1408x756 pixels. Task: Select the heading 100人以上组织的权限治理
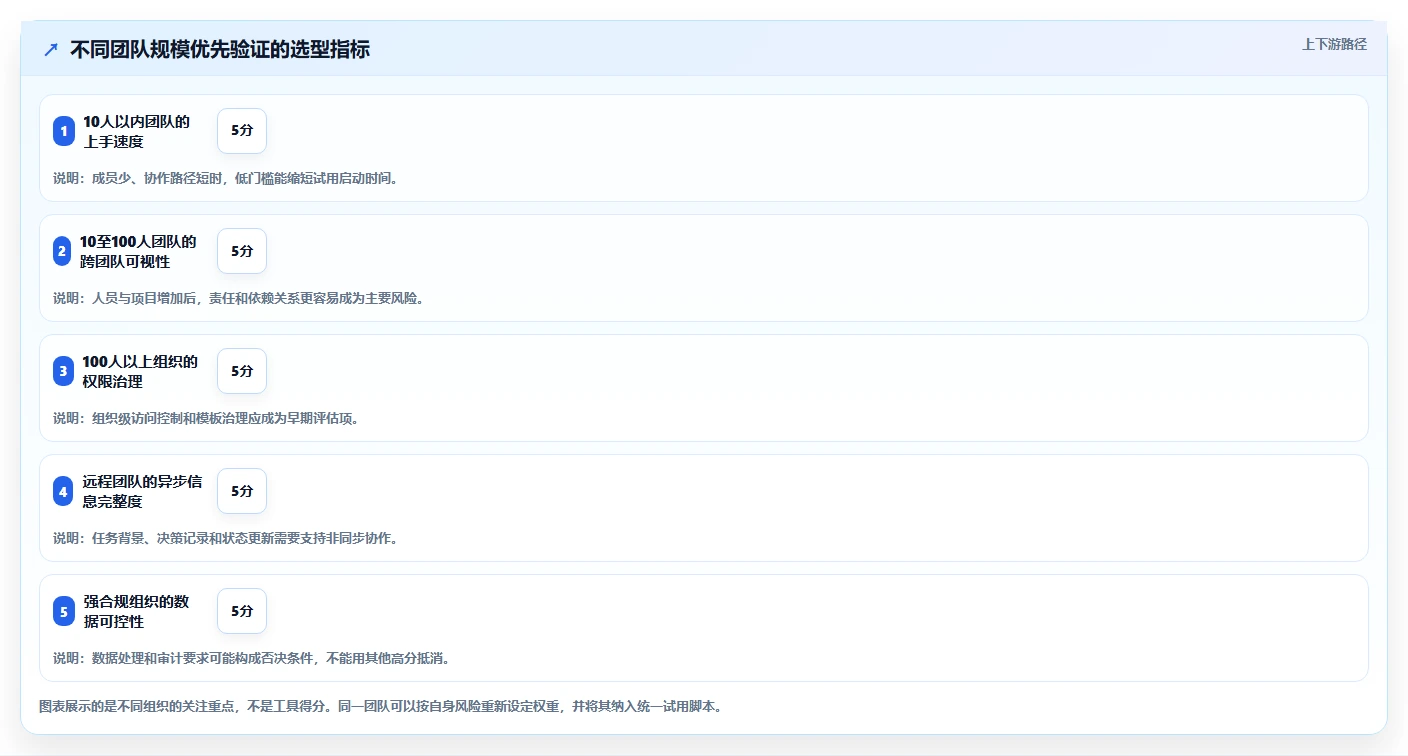click(x=141, y=371)
